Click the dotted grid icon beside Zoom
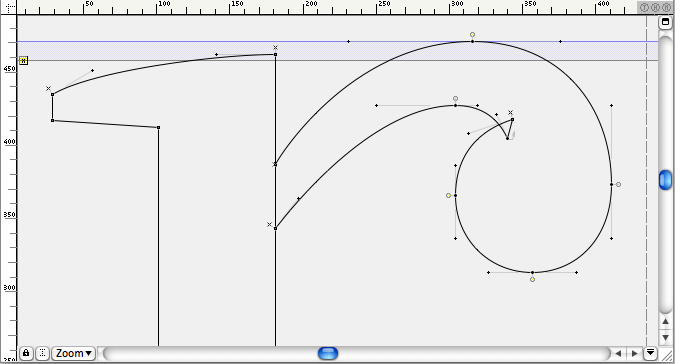 click(x=42, y=353)
